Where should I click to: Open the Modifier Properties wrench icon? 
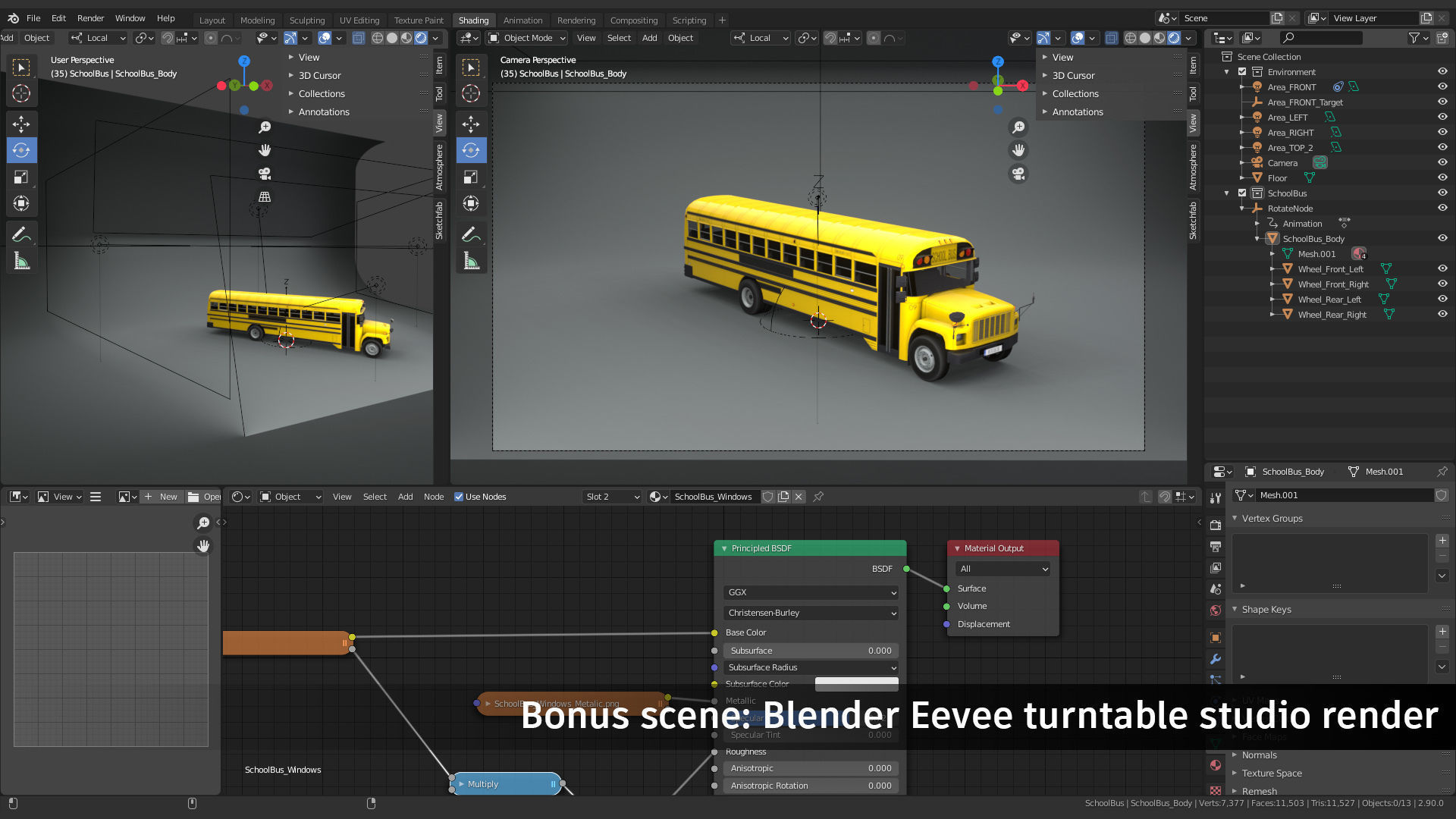1216,660
